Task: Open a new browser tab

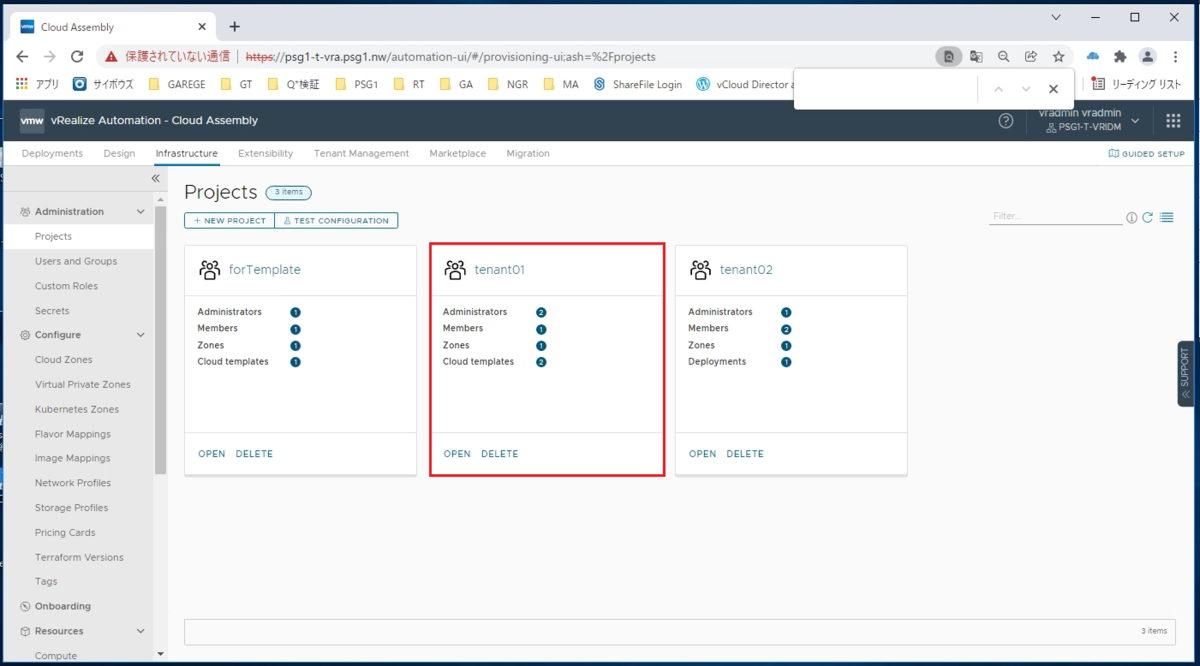Action: point(235,27)
